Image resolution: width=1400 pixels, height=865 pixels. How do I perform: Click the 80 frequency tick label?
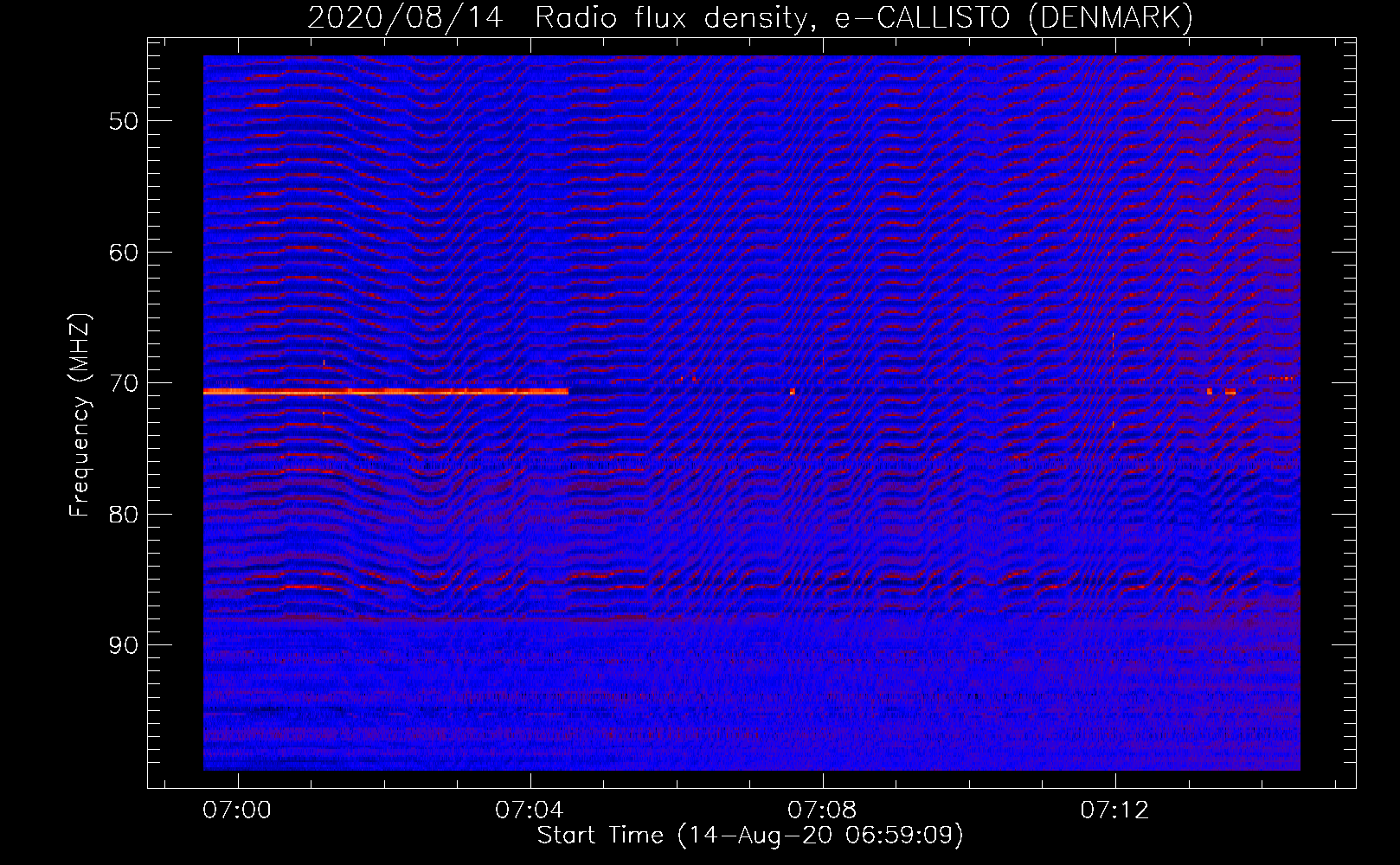click(x=125, y=514)
